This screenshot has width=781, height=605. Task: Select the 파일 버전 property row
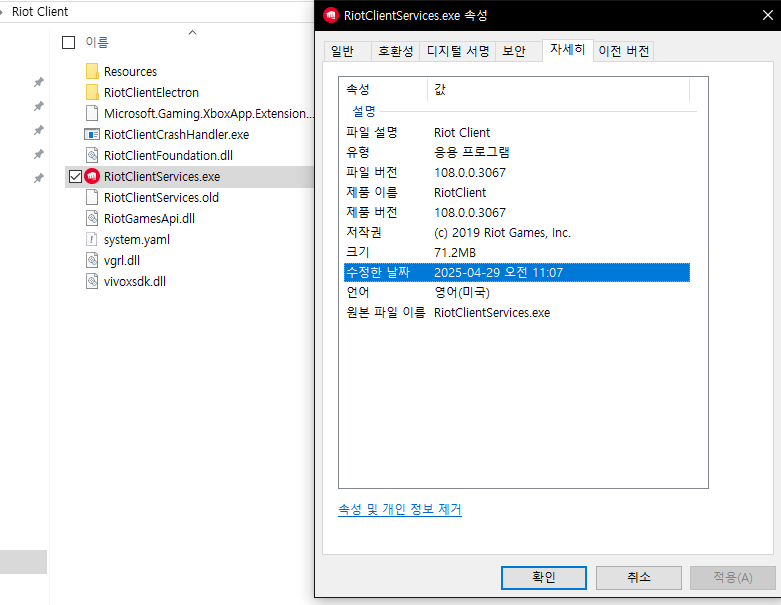point(517,172)
